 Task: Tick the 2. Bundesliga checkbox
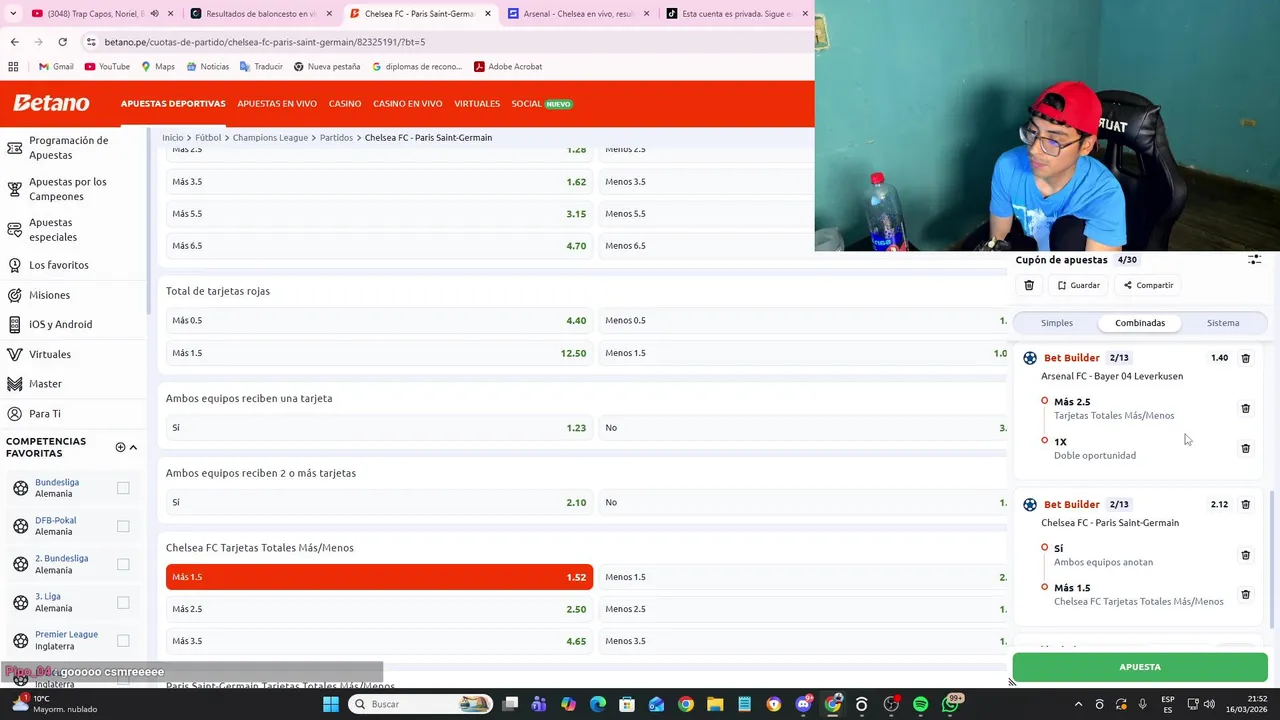point(123,564)
